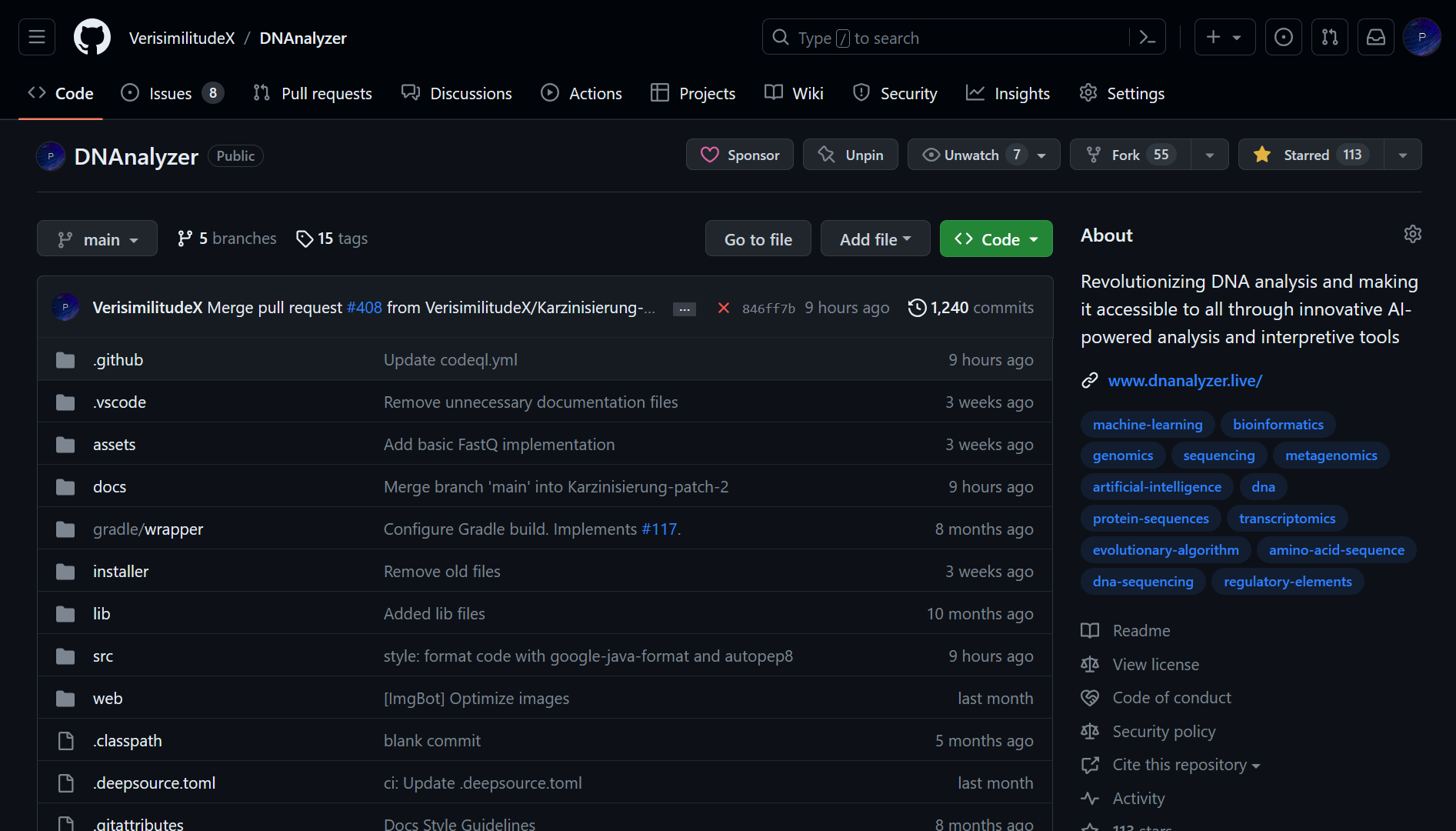
Task: Click the web folder icon
Action: 65,699
